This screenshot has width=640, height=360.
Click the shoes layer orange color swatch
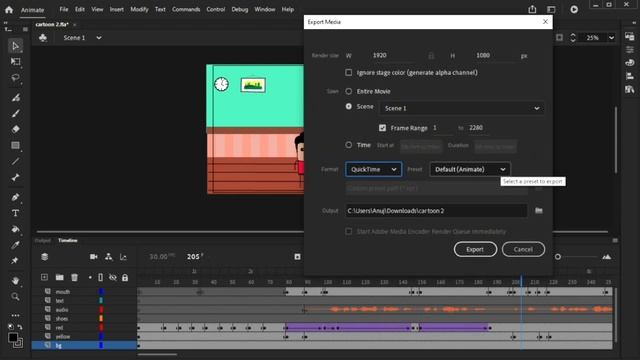tap(101, 318)
